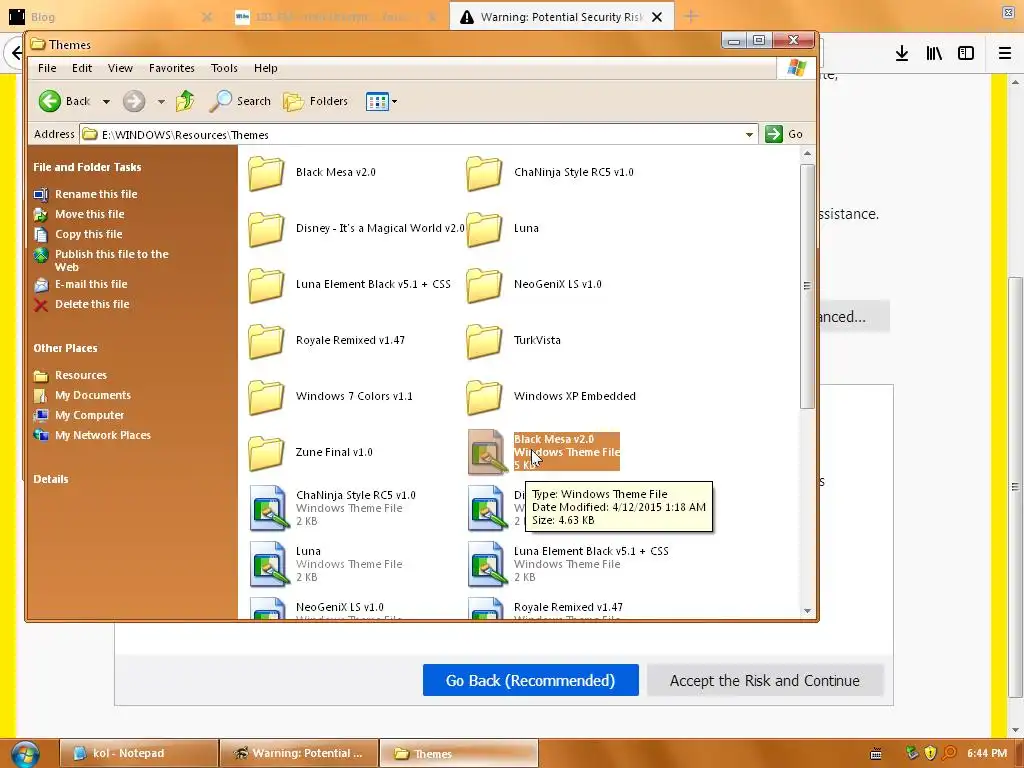Open the View menu

(120, 68)
